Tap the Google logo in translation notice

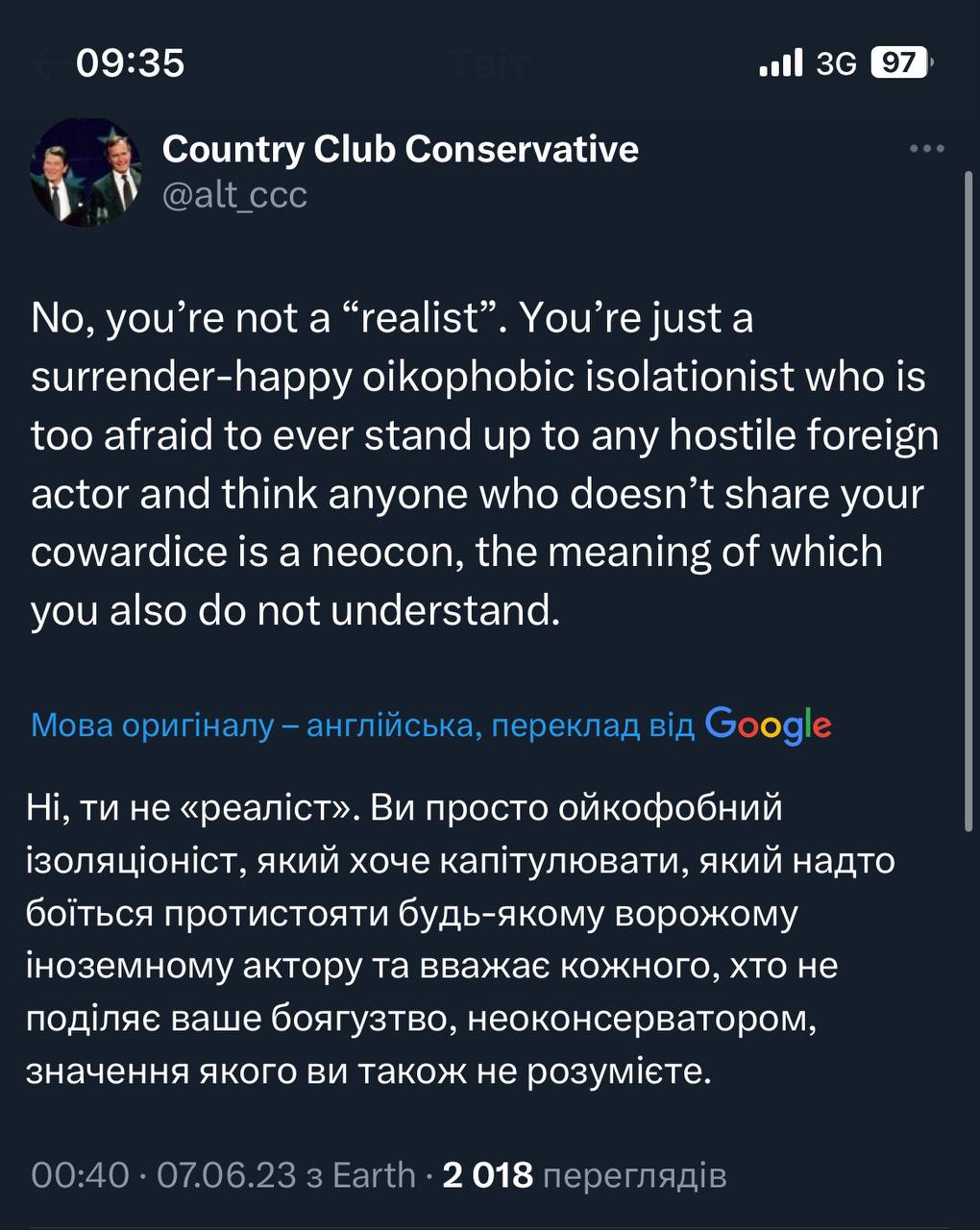tap(768, 726)
